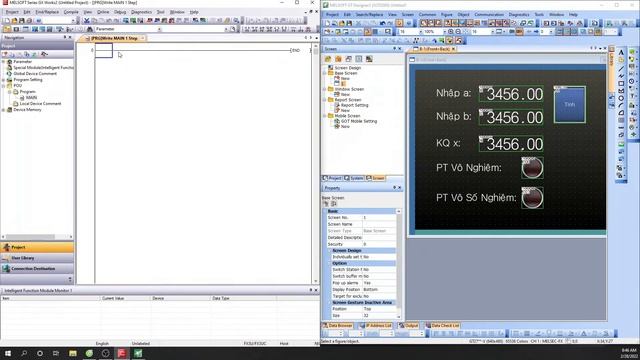The width and height of the screenshot is (640, 360).
Task: Switch to System tab below Screen tree
Action: pos(354,178)
